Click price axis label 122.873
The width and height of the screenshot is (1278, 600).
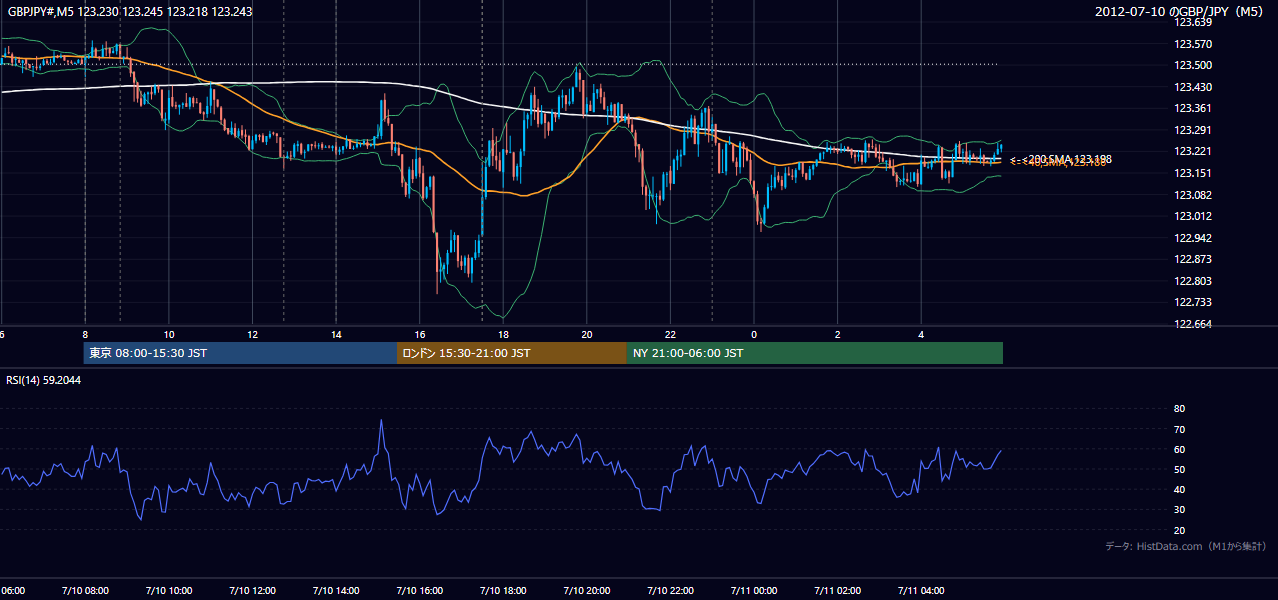pos(1193,259)
